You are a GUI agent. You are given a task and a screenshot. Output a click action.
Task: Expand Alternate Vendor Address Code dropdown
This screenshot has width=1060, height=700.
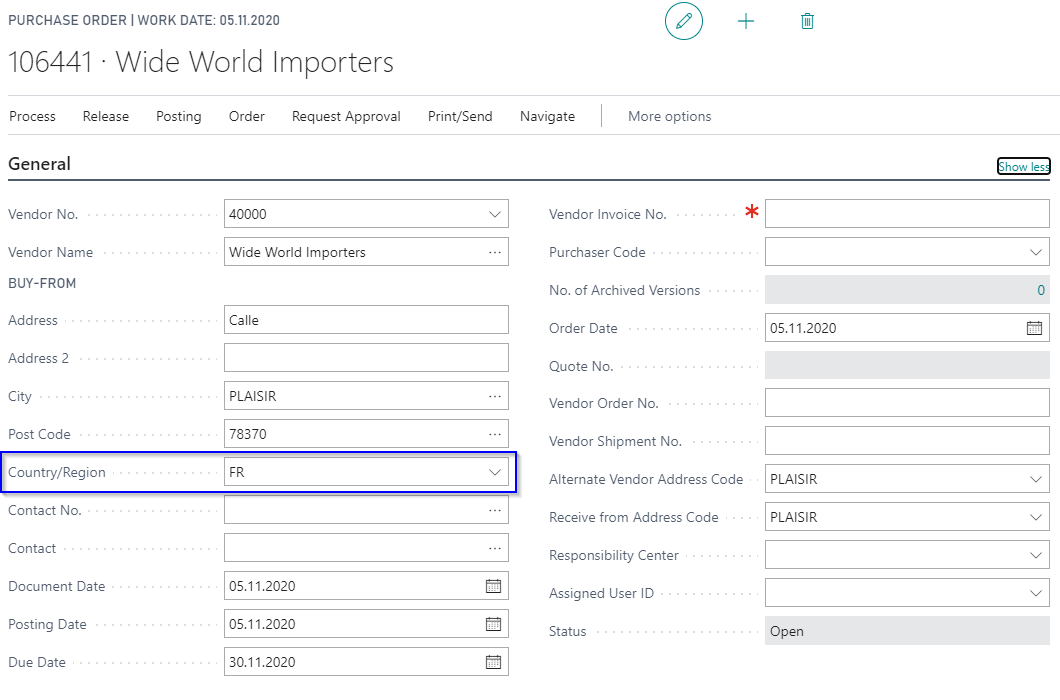[x=1036, y=480]
